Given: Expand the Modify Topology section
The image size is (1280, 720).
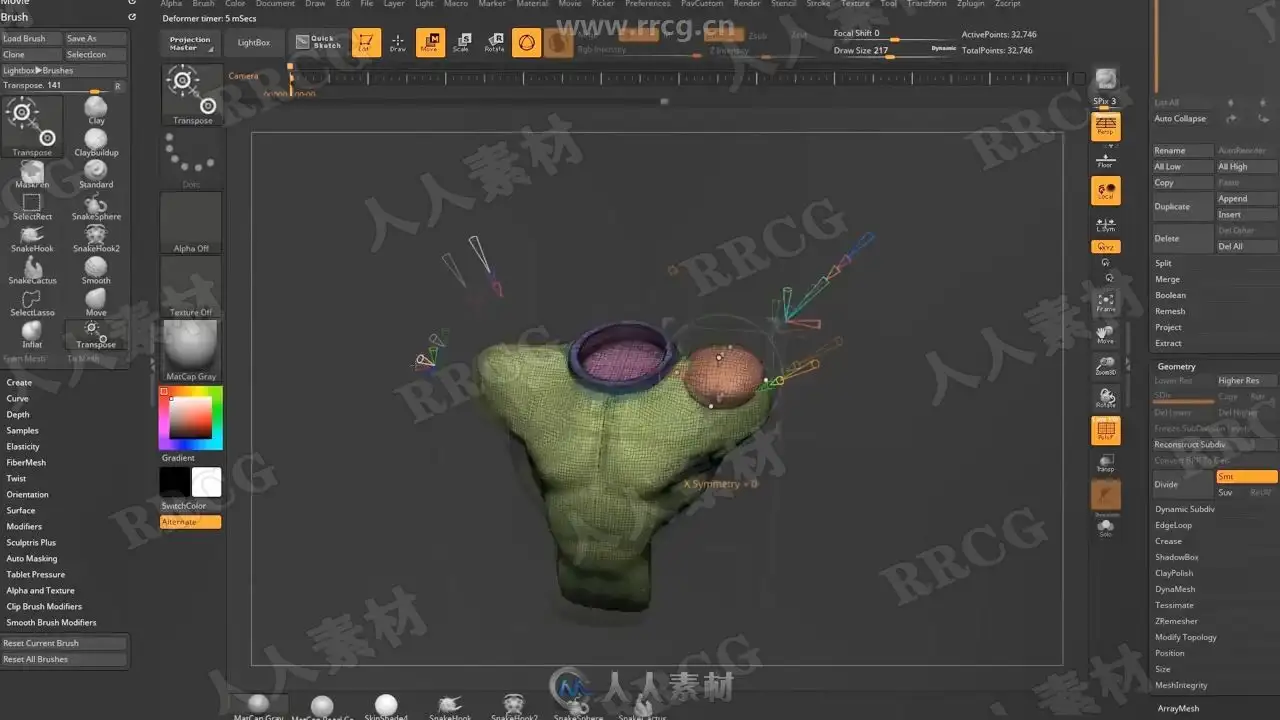Looking at the screenshot, I should click(x=1186, y=637).
